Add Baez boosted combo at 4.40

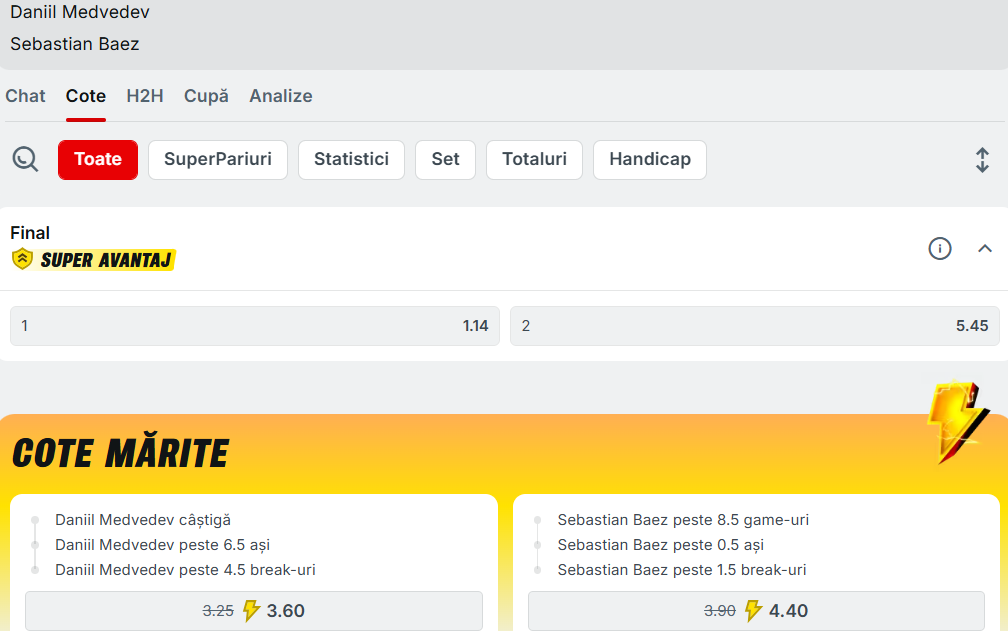756,610
